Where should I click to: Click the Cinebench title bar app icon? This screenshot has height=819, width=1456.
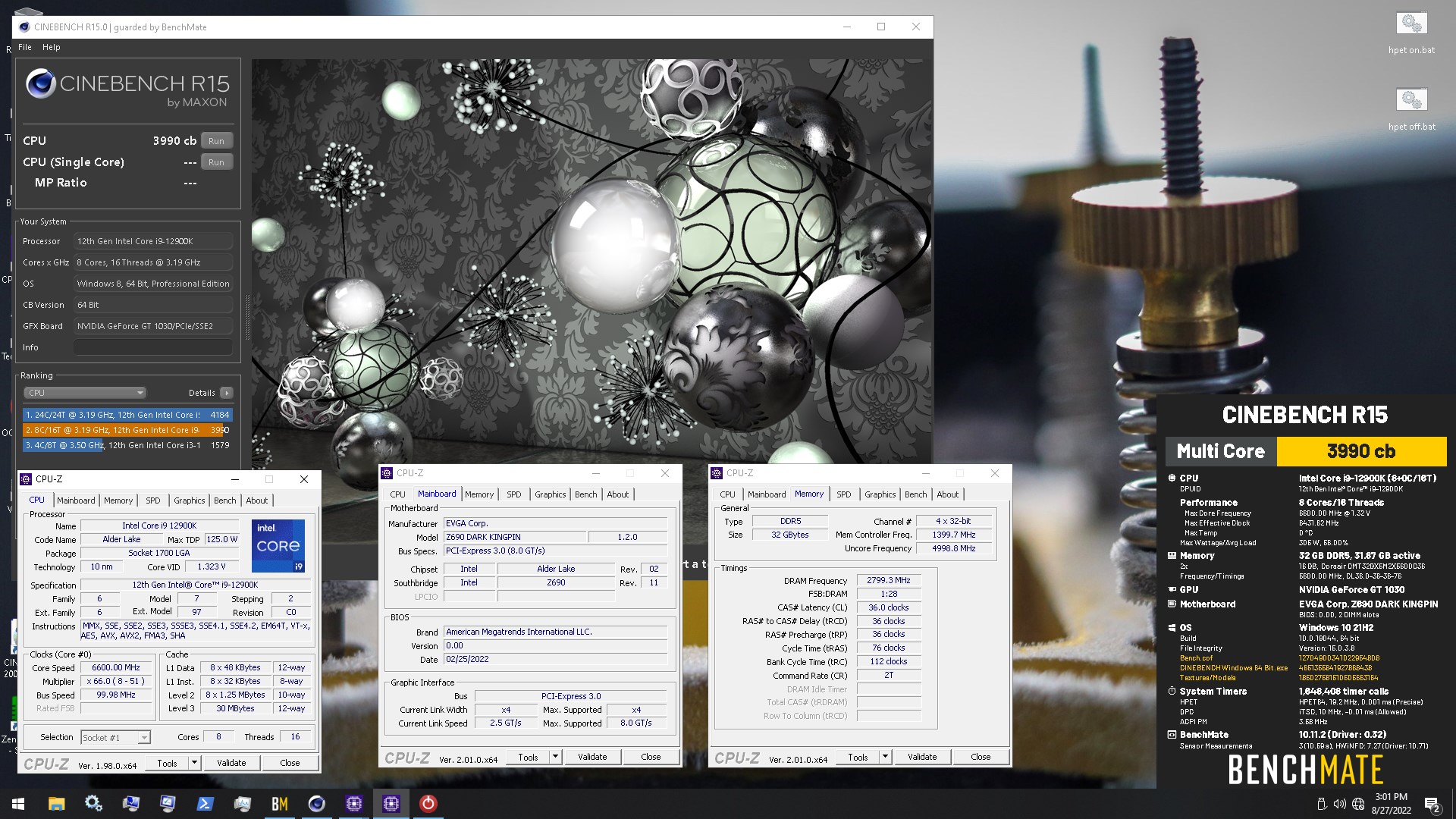(x=24, y=27)
